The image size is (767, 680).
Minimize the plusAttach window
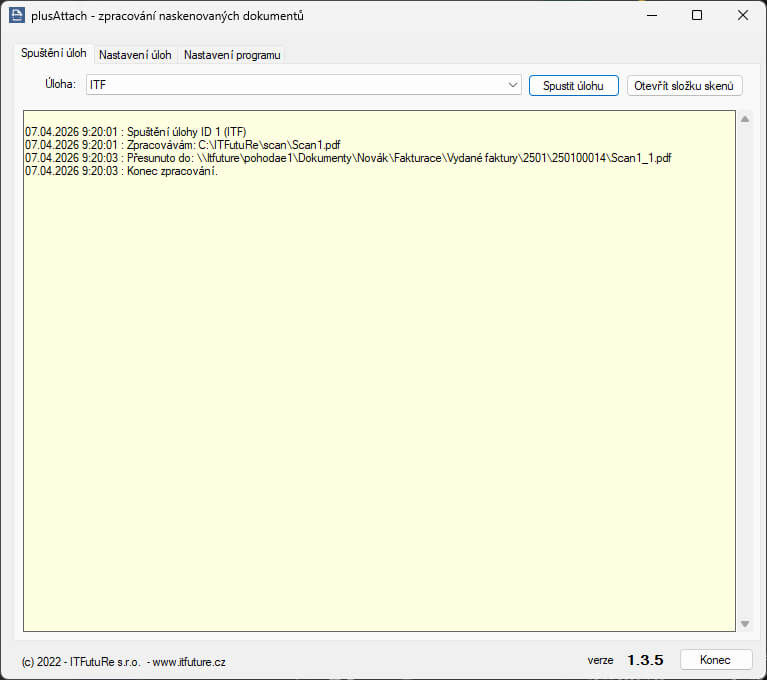(x=652, y=15)
